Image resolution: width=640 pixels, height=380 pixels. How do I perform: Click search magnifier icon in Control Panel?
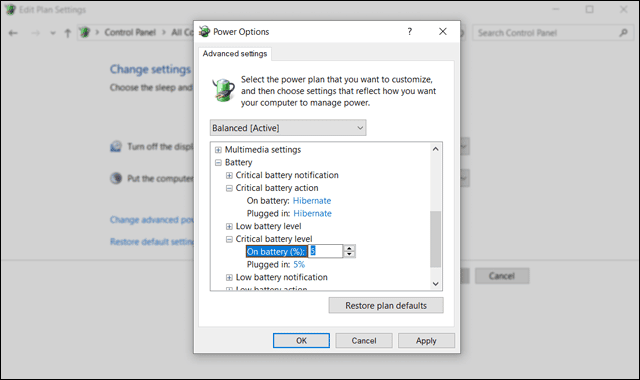coord(623,33)
